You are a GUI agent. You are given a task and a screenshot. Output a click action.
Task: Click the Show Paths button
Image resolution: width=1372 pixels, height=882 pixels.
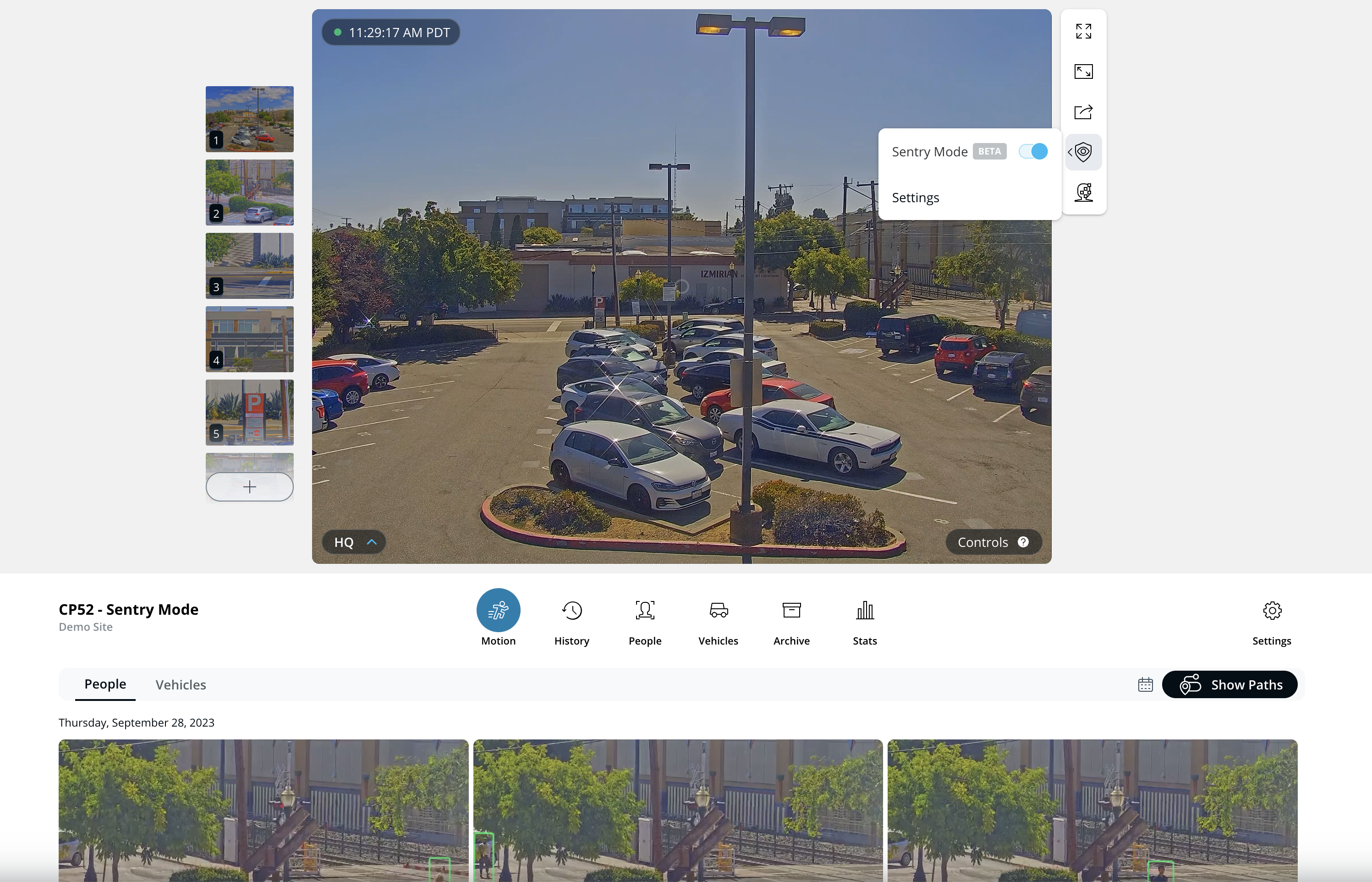1229,684
